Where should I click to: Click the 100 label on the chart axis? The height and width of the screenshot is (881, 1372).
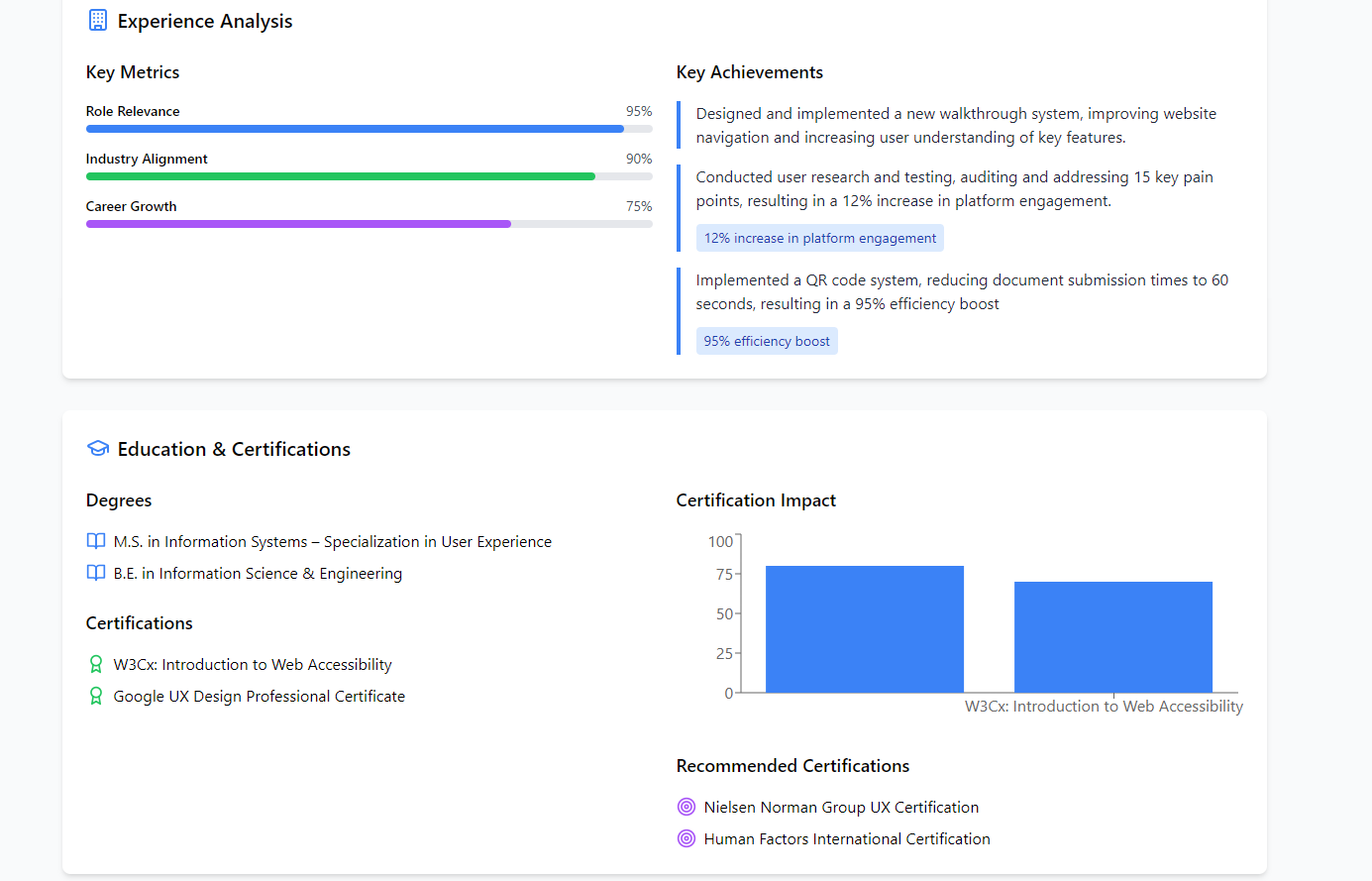coord(720,541)
